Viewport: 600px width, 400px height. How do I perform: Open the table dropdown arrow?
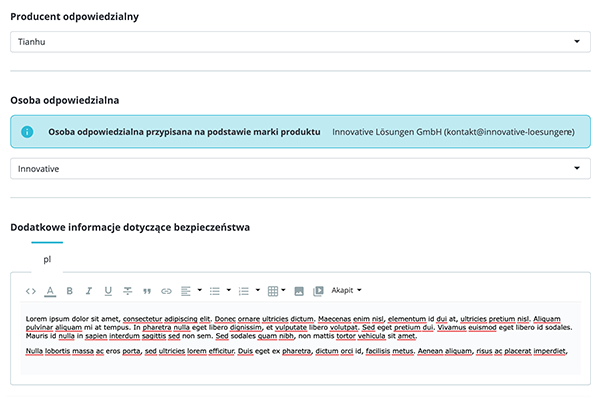click(x=283, y=290)
